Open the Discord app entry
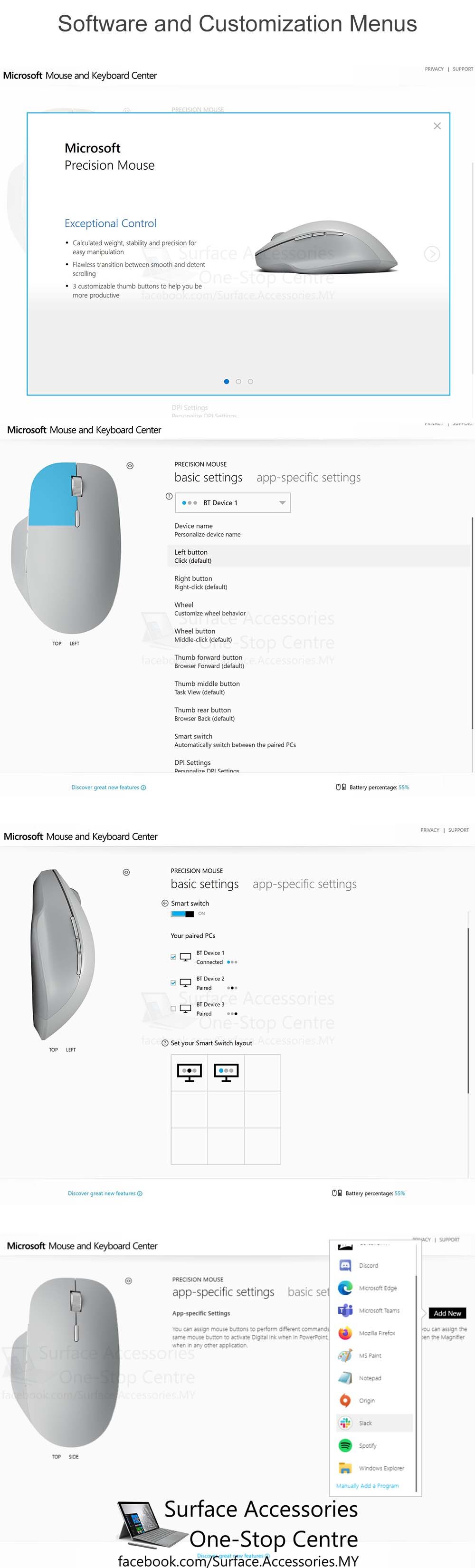475x1568 pixels. (x=367, y=1266)
